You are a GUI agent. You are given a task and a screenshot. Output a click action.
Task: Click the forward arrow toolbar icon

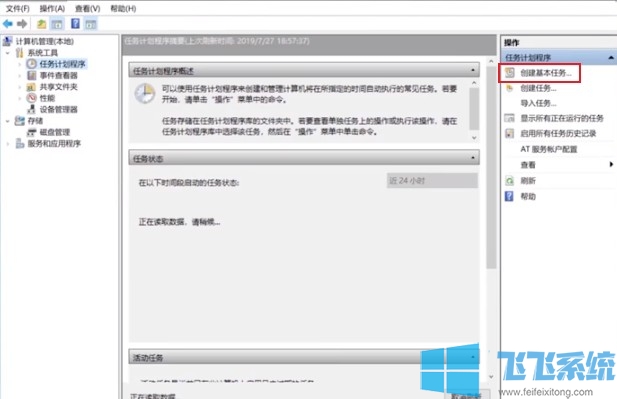coord(22,24)
